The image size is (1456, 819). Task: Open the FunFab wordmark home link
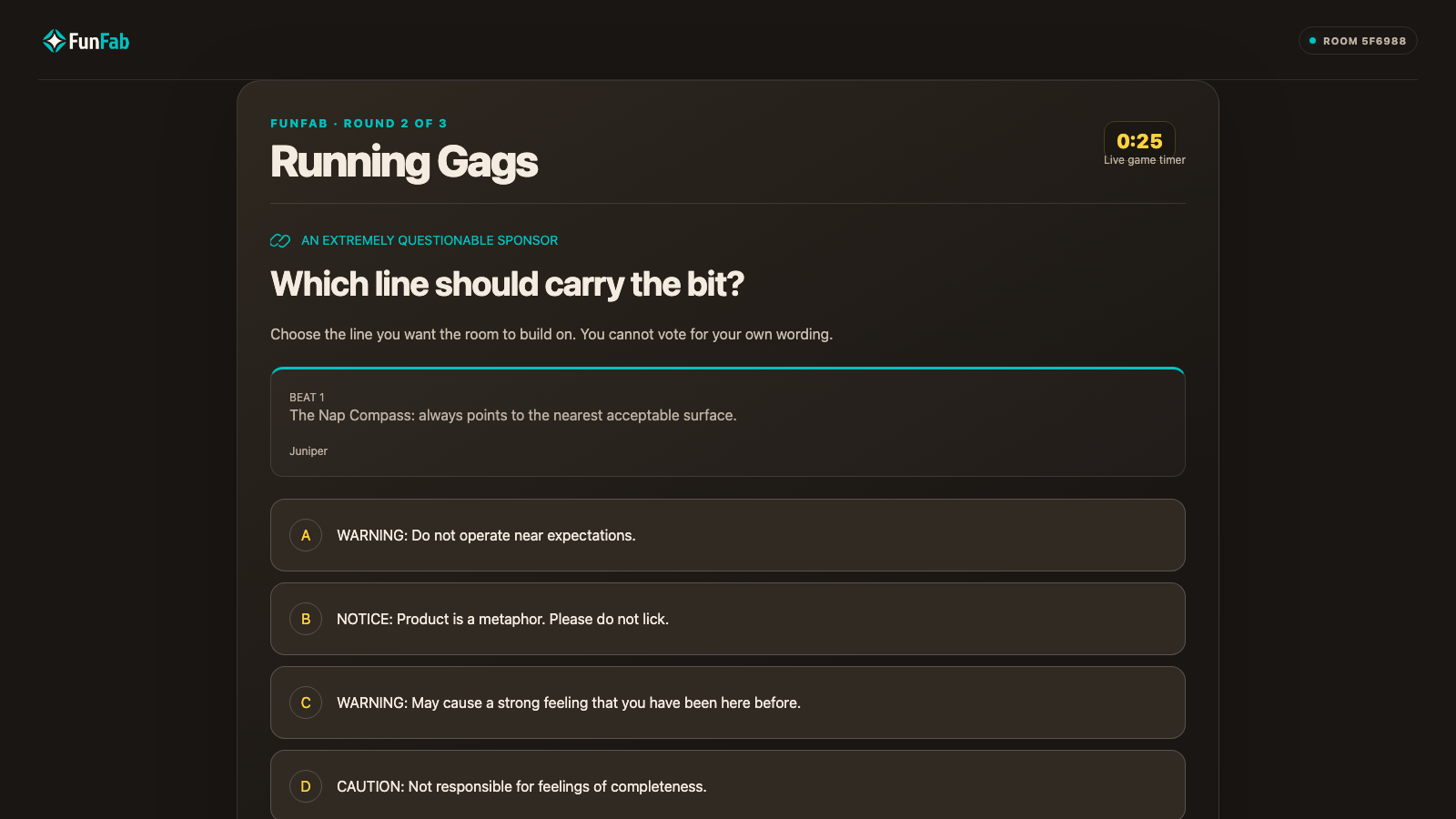(x=99, y=41)
